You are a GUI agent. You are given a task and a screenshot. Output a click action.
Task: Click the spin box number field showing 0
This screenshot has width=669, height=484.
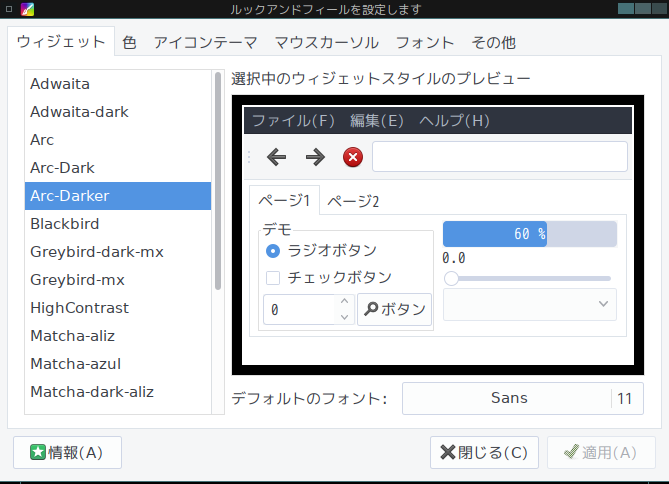click(299, 309)
